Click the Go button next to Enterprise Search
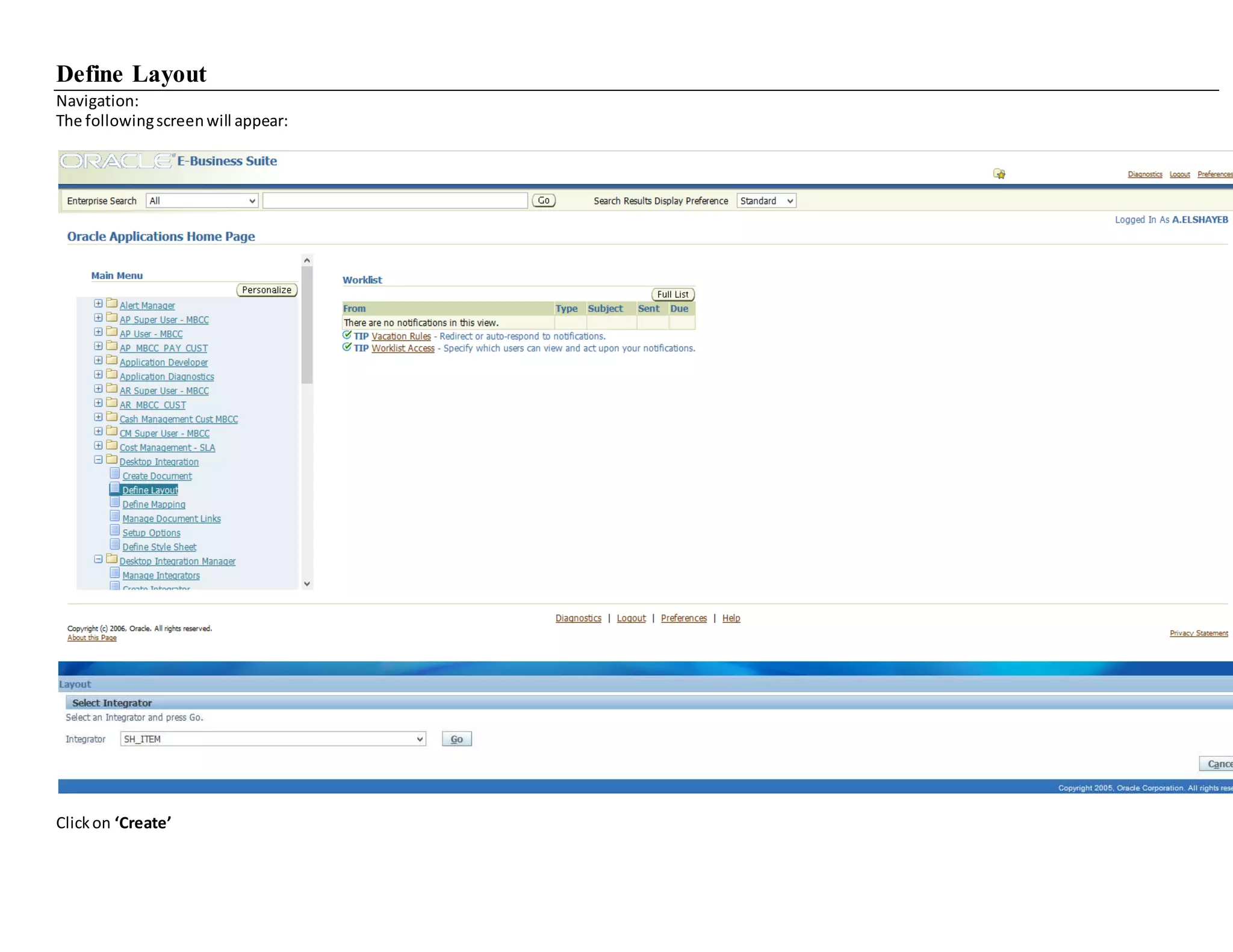 point(544,200)
